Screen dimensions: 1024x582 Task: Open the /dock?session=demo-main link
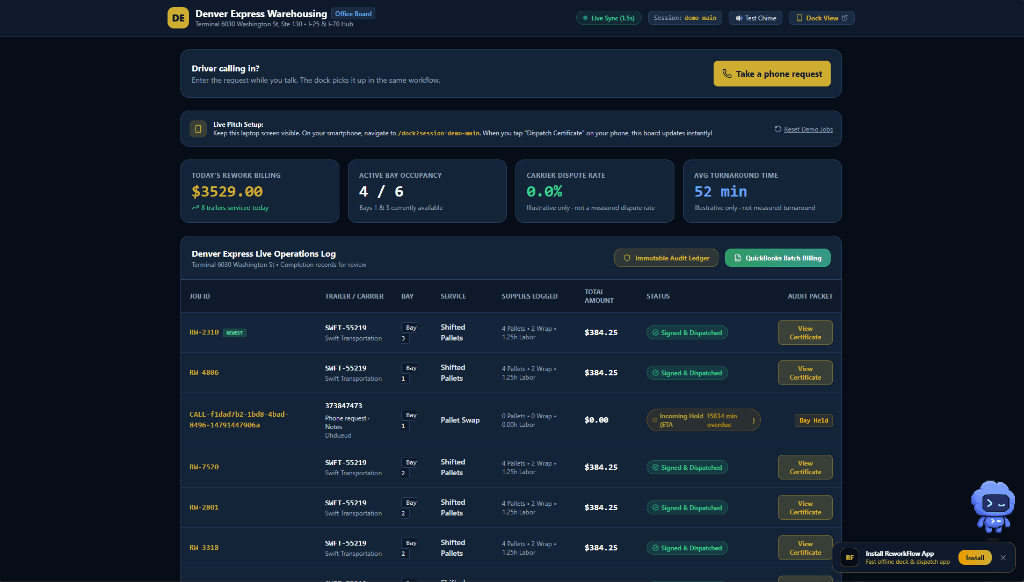pyautogui.click(x=438, y=133)
